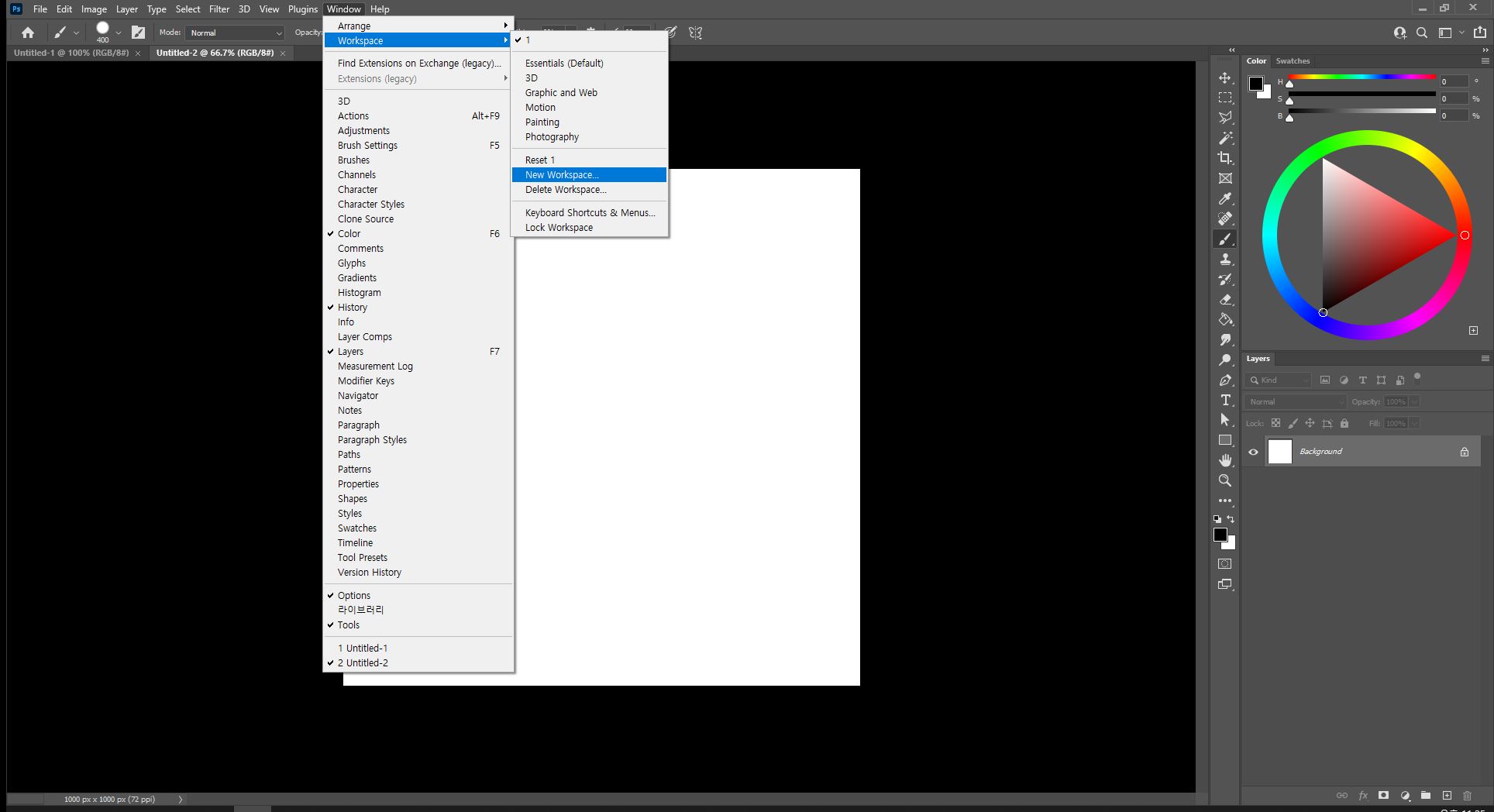
Task: Select the Smudge tool
Action: pyautogui.click(x=1225, y=339)
